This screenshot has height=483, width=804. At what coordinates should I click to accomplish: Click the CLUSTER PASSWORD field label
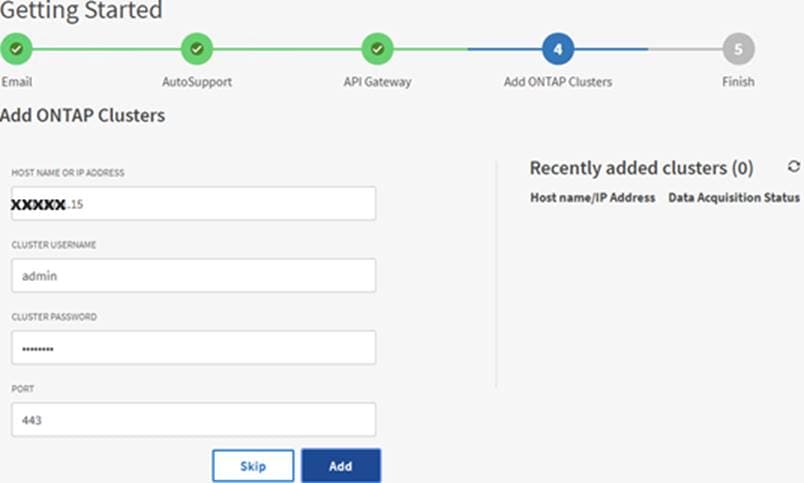54,316
